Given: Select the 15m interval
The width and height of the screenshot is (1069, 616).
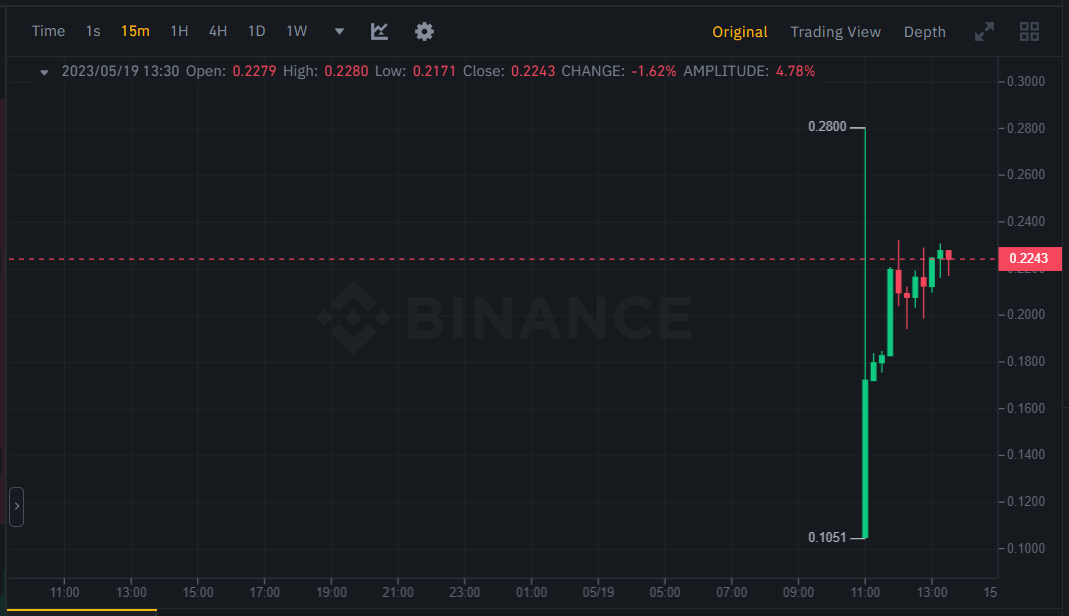Looking at the screenshot, I should (135, 31).
